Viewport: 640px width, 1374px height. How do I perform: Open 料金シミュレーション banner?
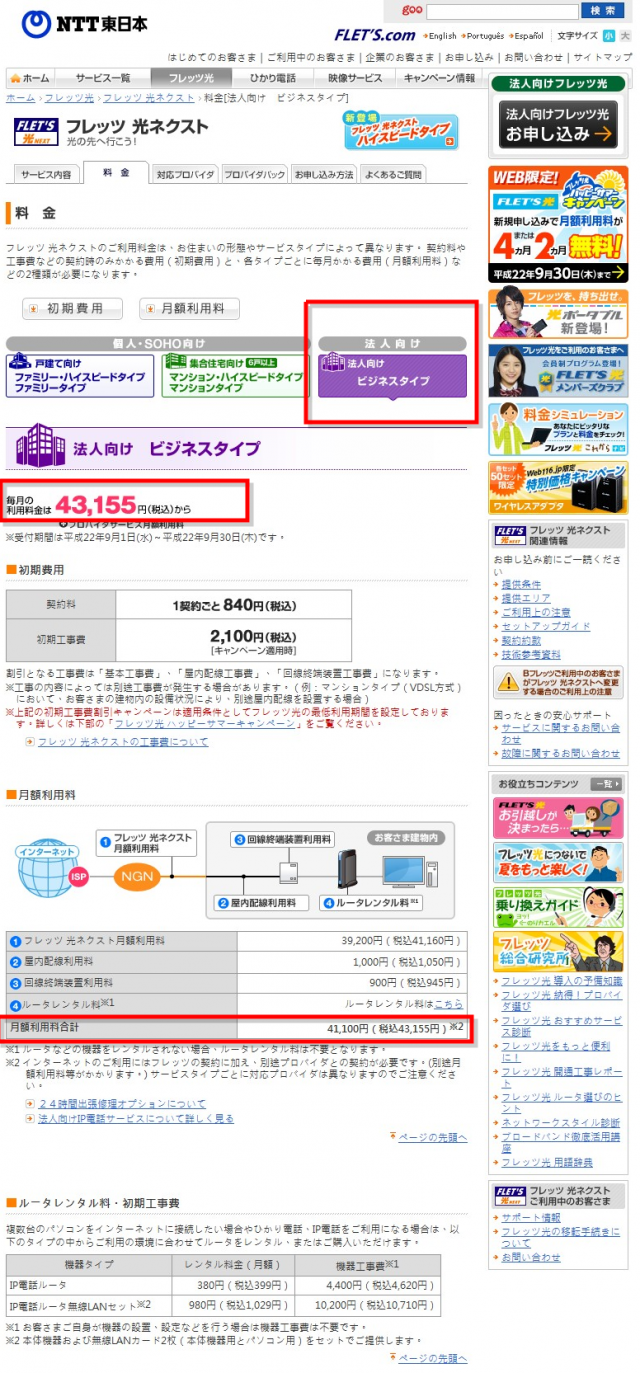click(x=559, y=428)
